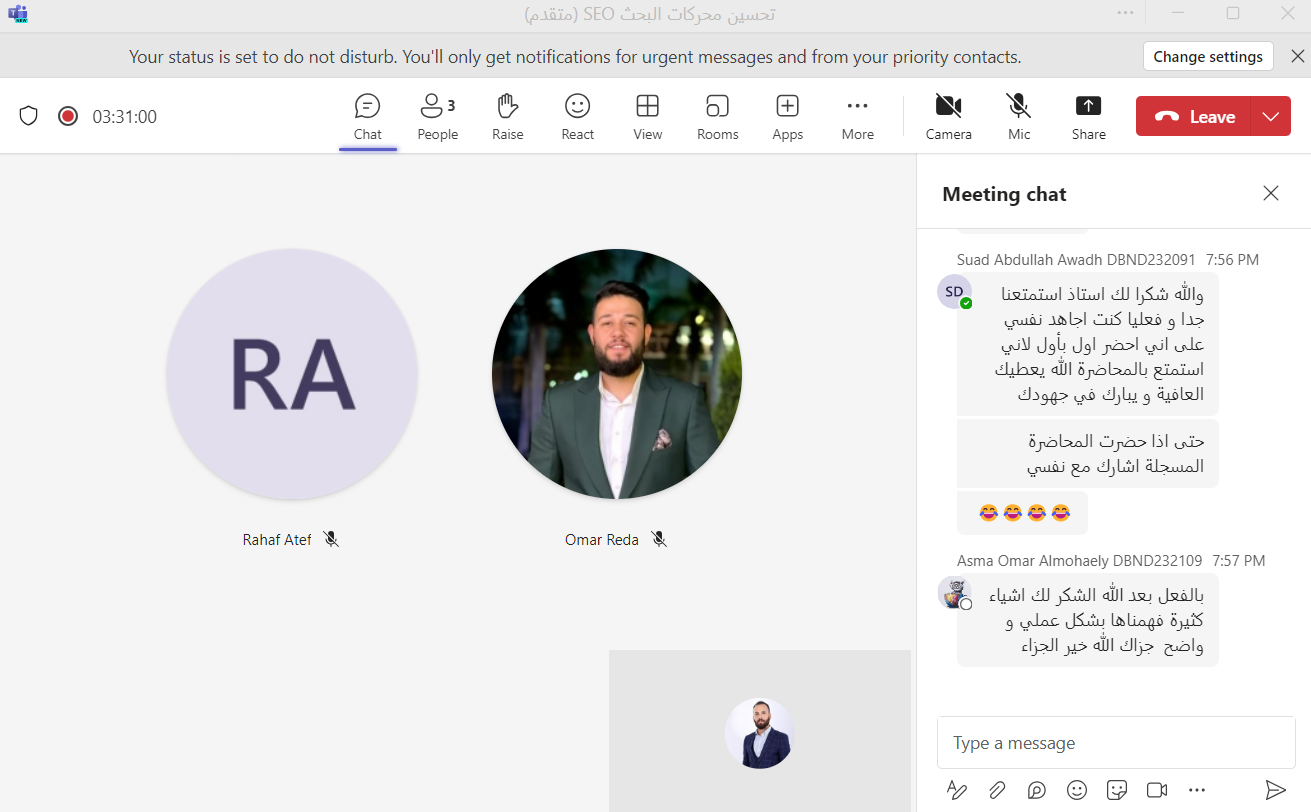
Task: Click the Rahaf Atef name label
Action: pyautogui.click(x=277, y=540)
